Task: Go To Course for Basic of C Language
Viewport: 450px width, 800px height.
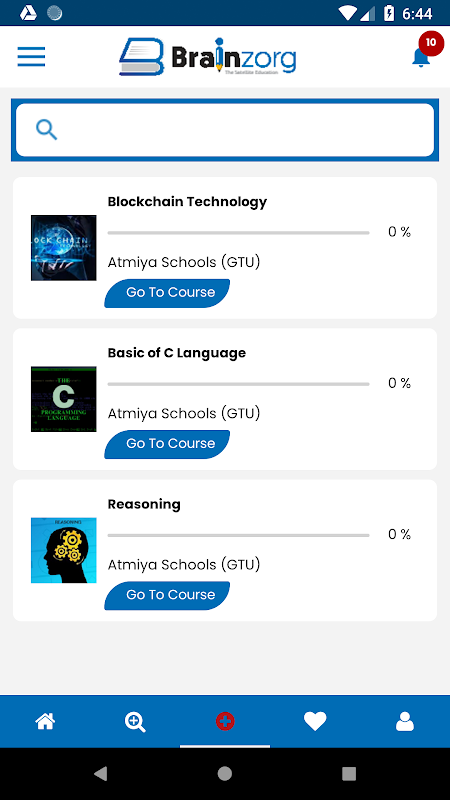Action: point(167,444)
